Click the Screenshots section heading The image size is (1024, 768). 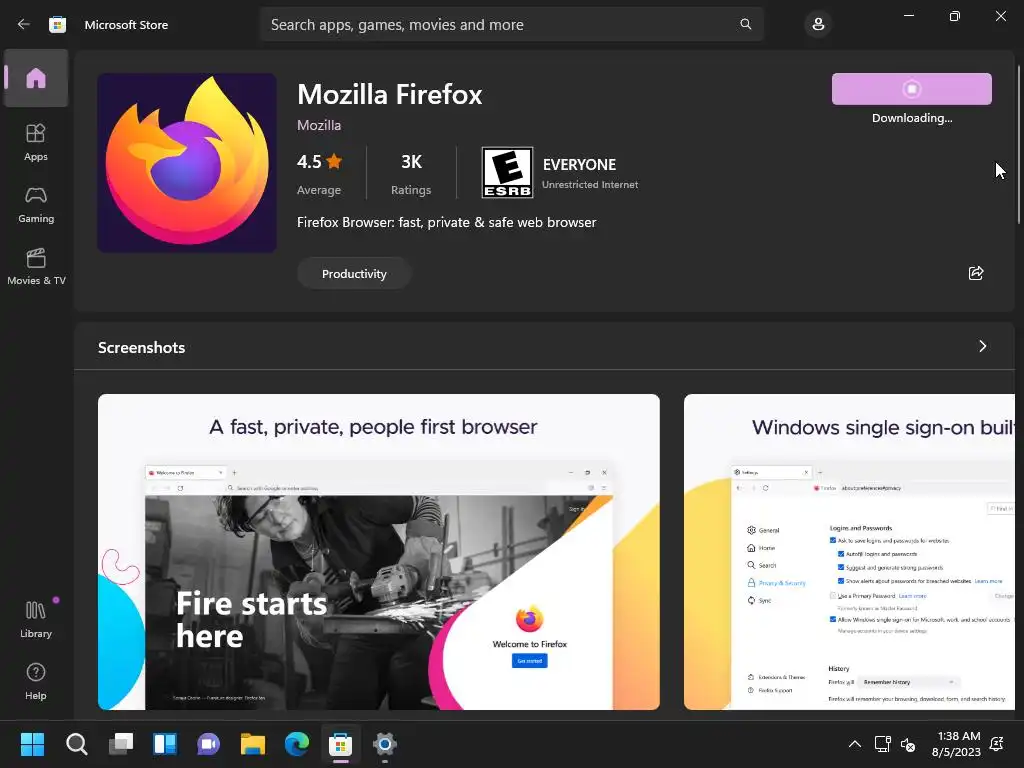(142, 347)
